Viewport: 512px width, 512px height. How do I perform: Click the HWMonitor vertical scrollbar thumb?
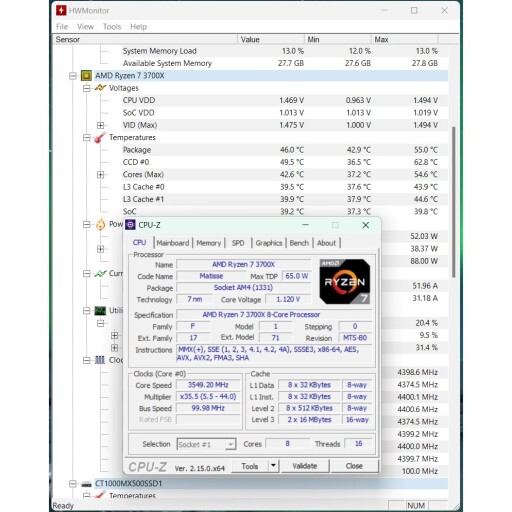click(453, 202)
